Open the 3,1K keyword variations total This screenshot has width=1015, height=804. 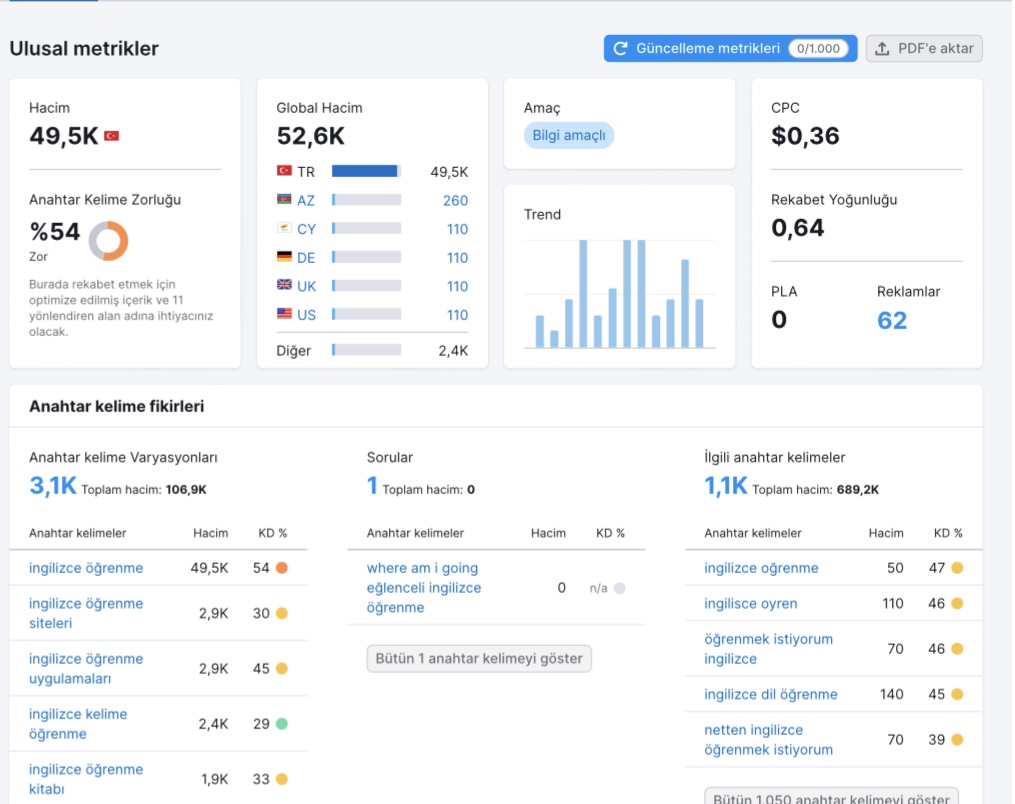[53, 486]
